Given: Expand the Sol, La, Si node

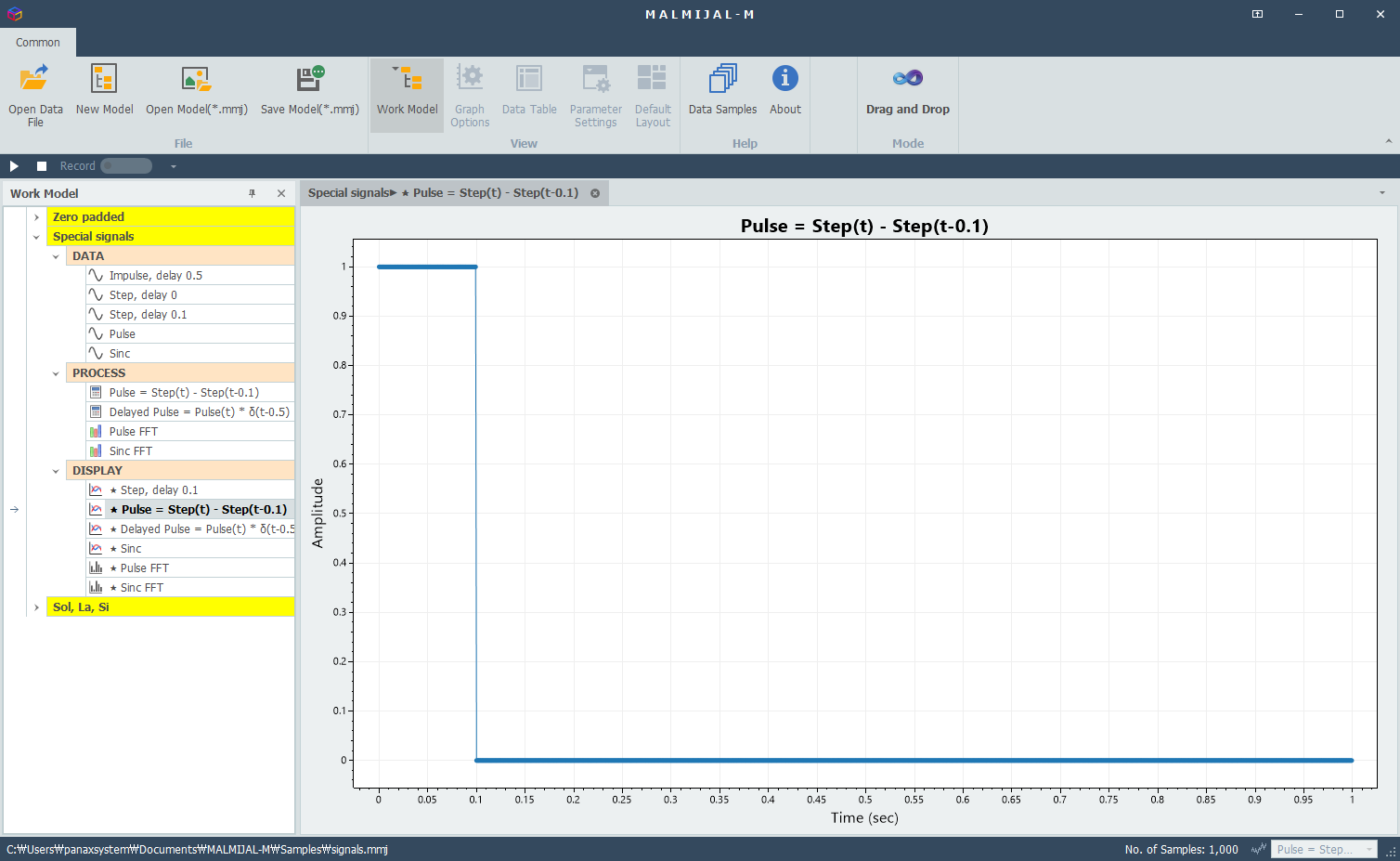Looking at the screenshot, I should tap(36, 607).
